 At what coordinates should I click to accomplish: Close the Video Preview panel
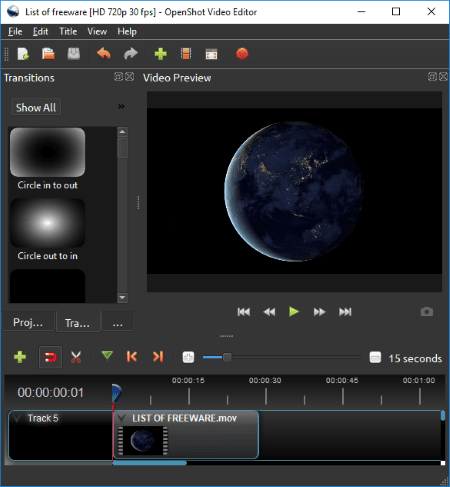coord(443,77)
